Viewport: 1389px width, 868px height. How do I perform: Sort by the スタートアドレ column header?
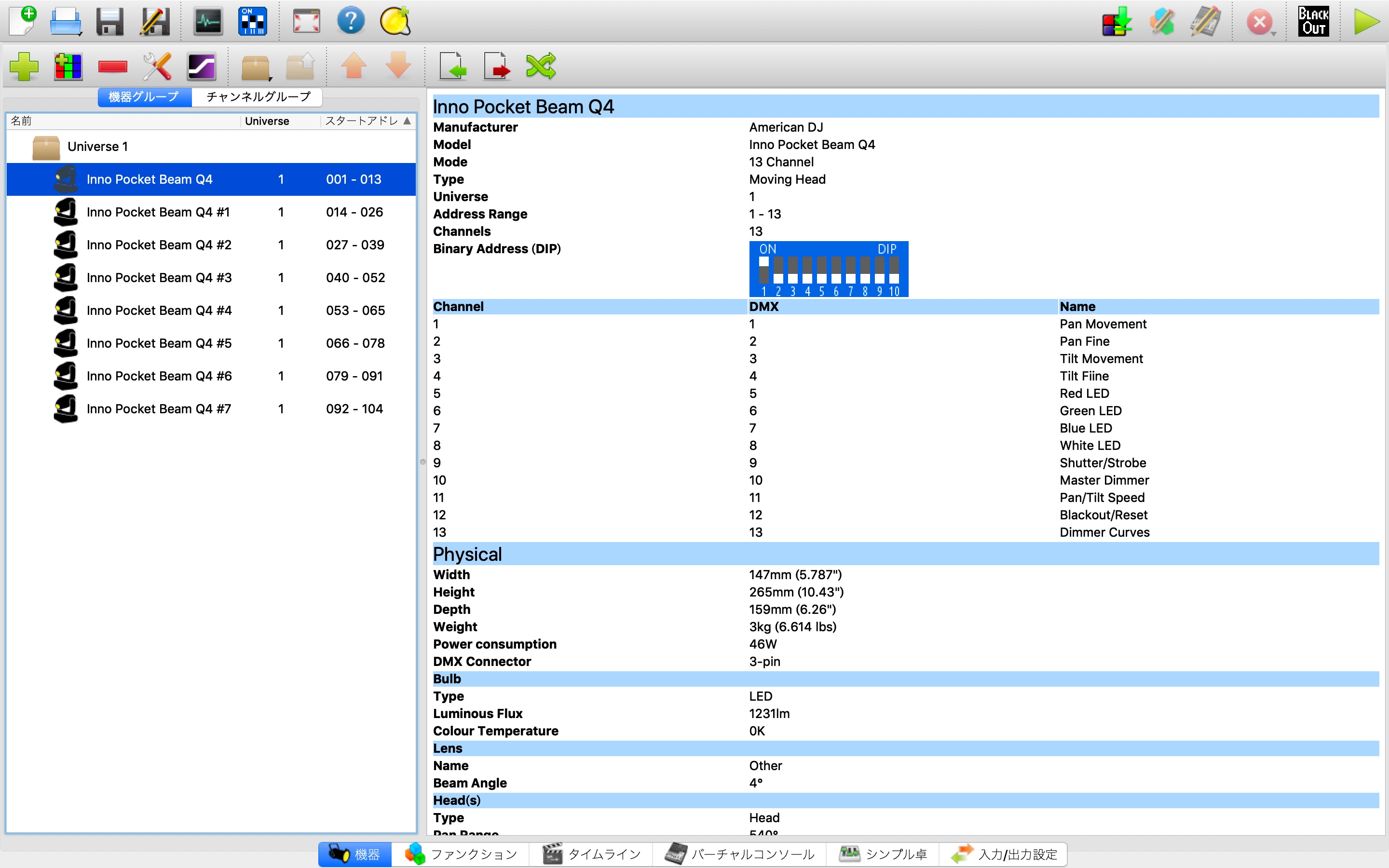point(368,121)
